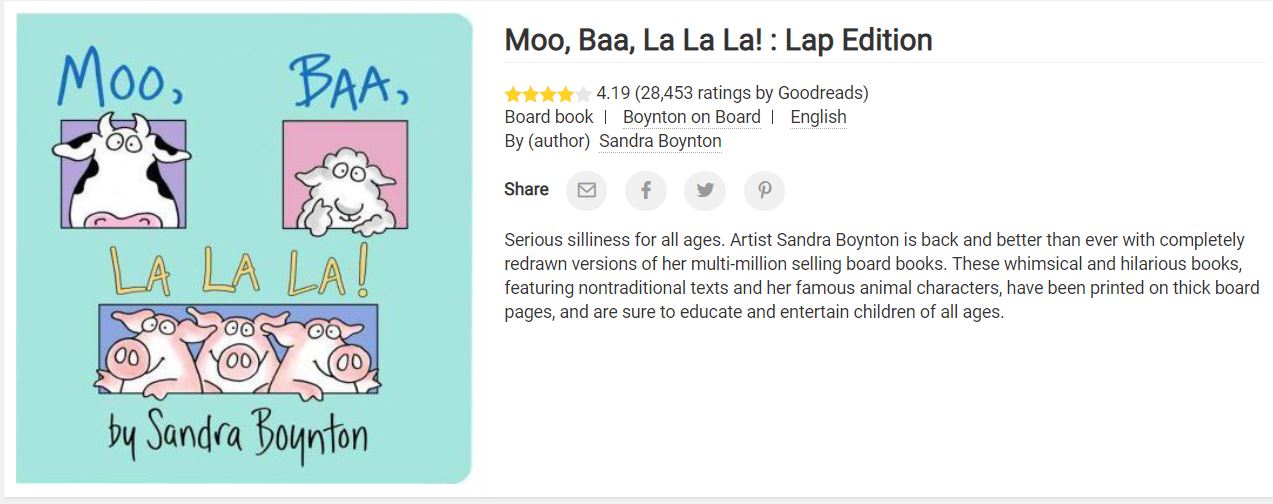This screenshot has height=504, width=1273.
Task: Click the first yellow rating star
Action: 513,94
